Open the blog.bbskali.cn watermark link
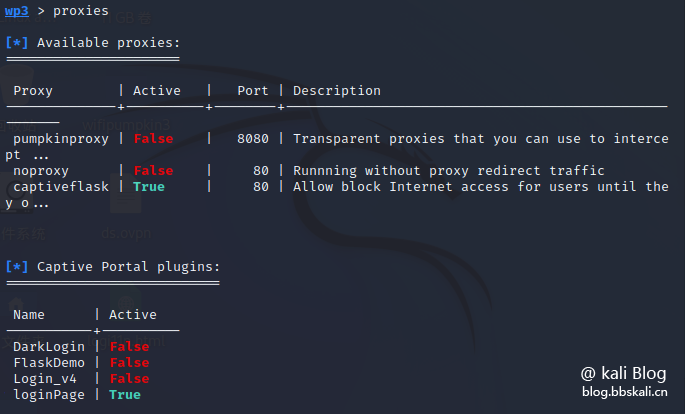 [624, 393]
